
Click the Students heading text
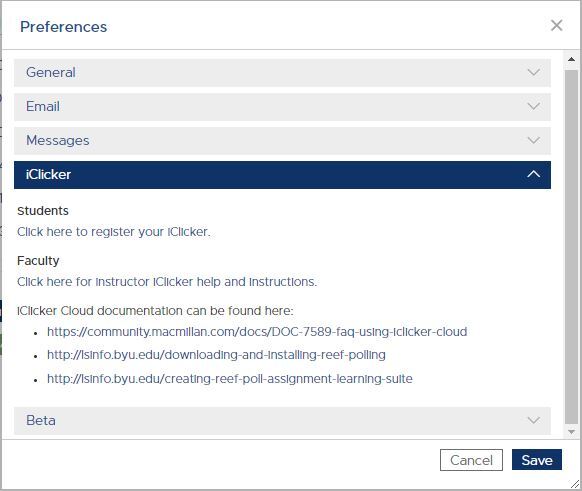(x=43, y=211)
